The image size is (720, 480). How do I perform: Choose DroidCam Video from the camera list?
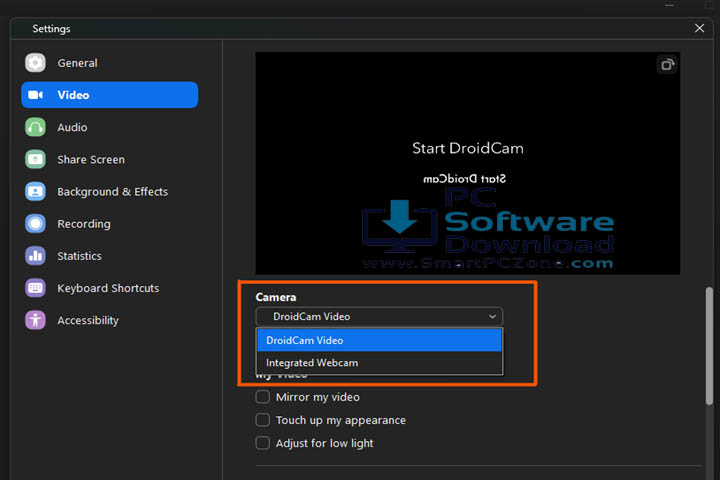tap(379, 340)
